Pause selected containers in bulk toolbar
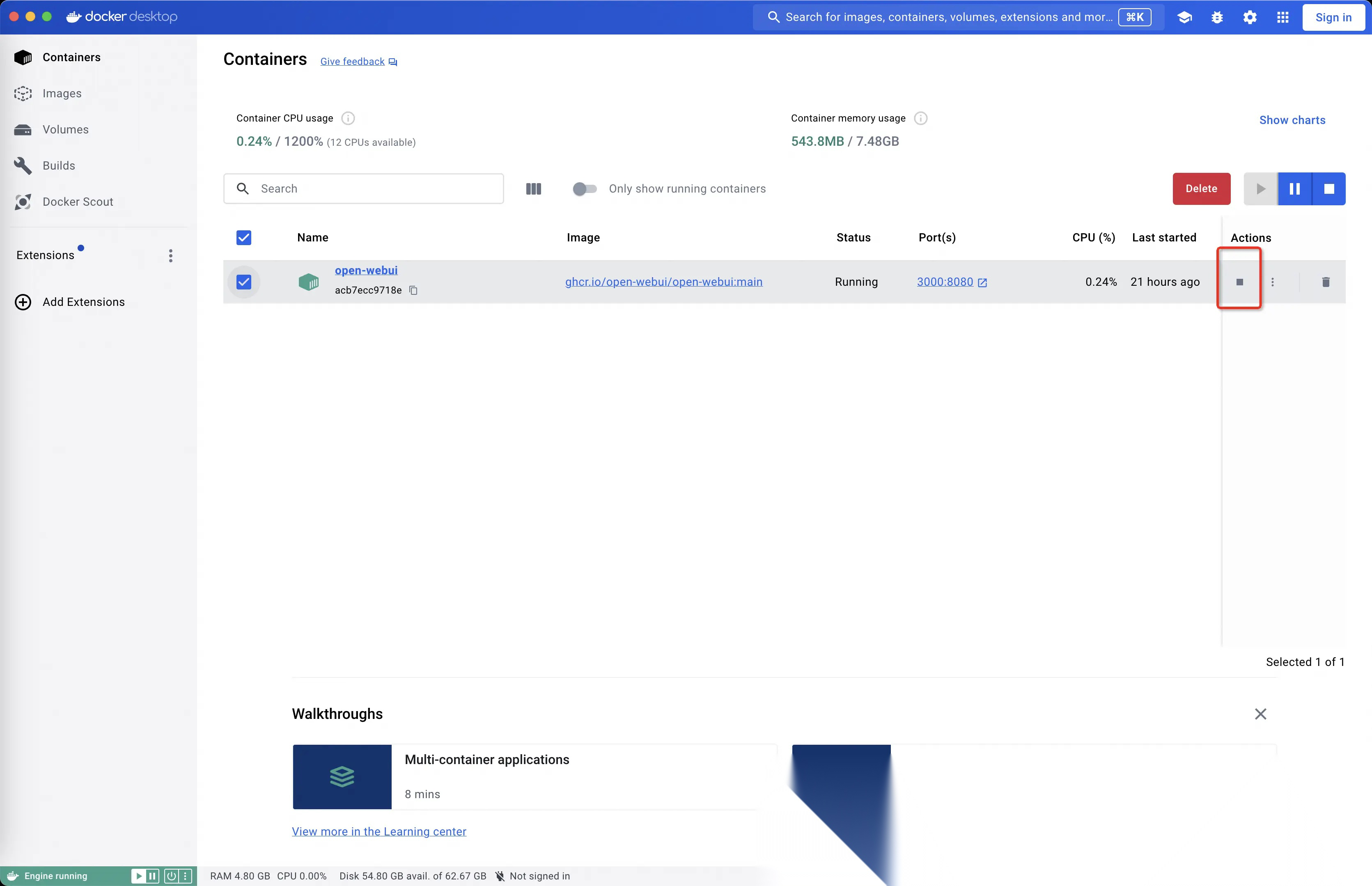The height and width of the screenshot is (886, 1372). click(1294, 189)
